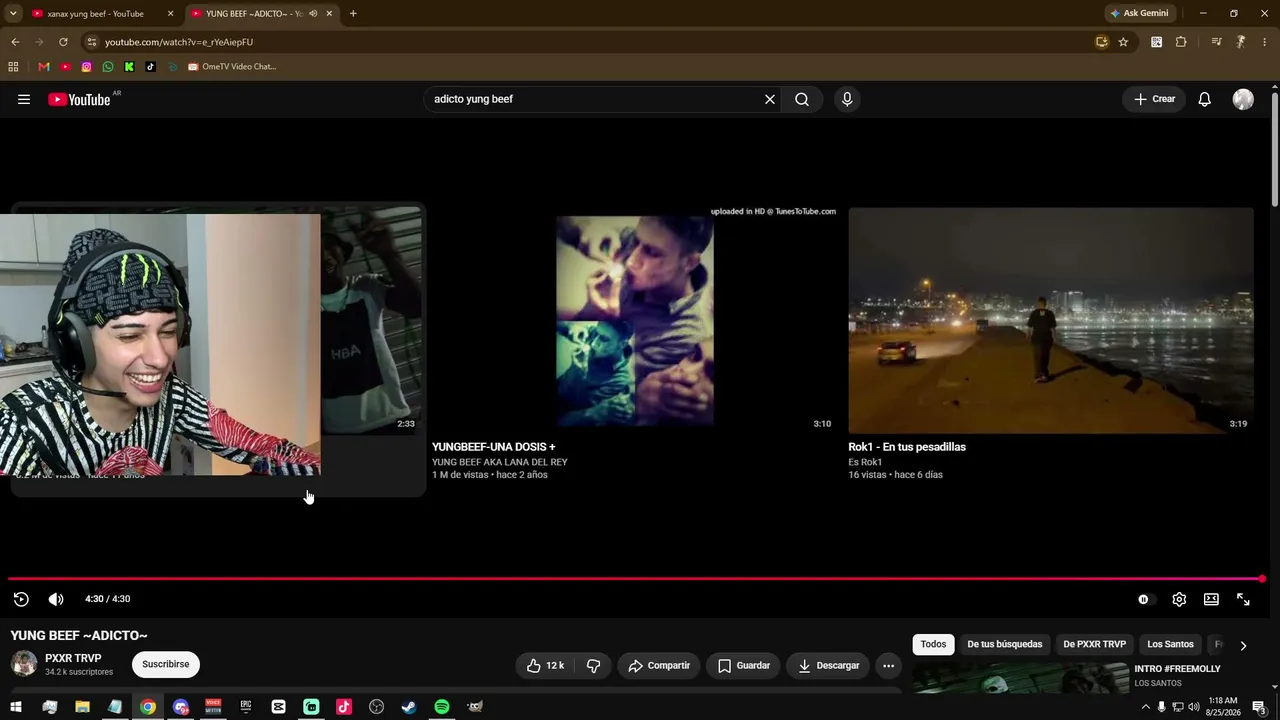
Task: Open the WhatsApp bookmark
Action: tap(108, 67)
